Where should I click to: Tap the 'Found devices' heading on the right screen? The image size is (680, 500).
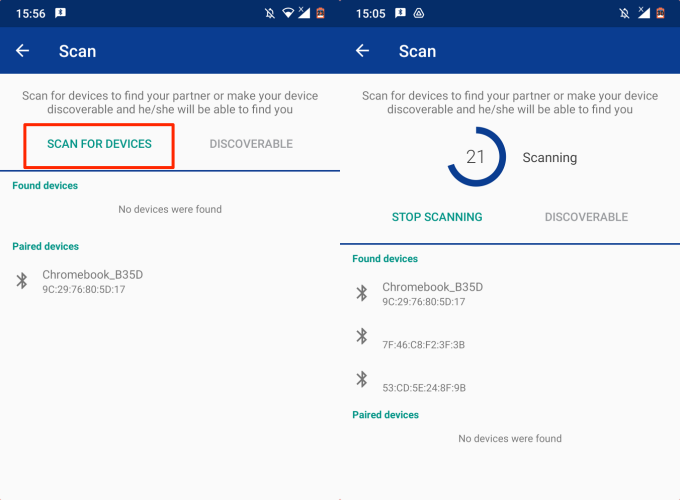[x=385, y=259]
